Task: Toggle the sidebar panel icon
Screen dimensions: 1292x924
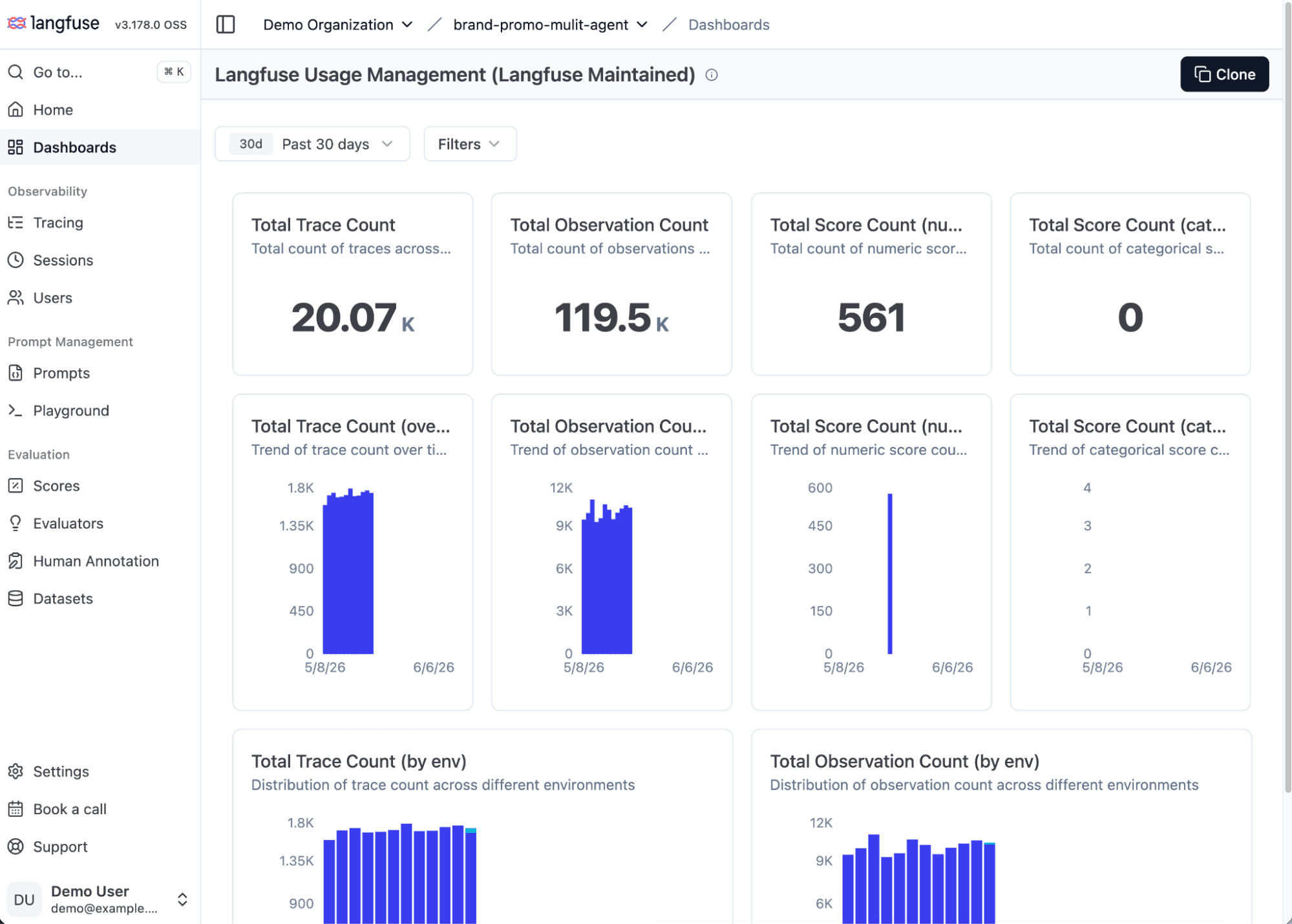Action: click(225, 25)
